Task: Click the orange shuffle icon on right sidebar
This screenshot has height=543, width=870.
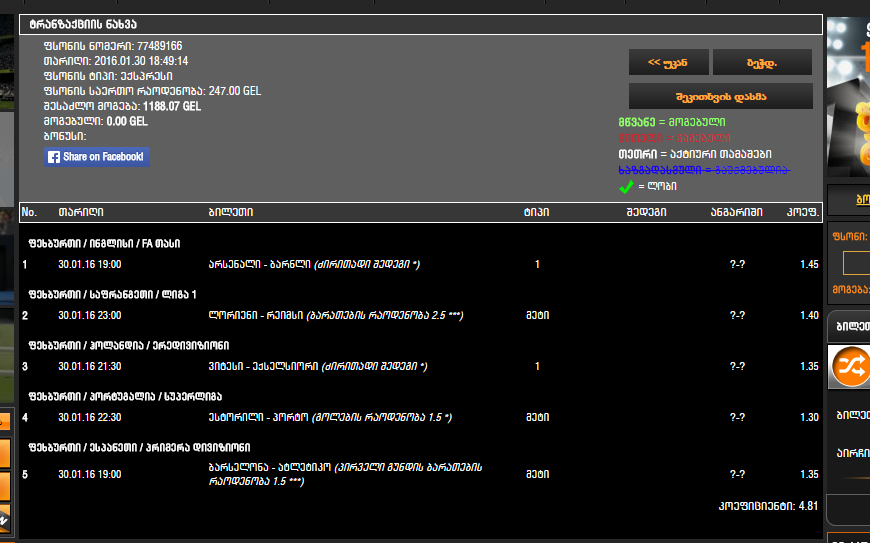Action: coord(851,366)
